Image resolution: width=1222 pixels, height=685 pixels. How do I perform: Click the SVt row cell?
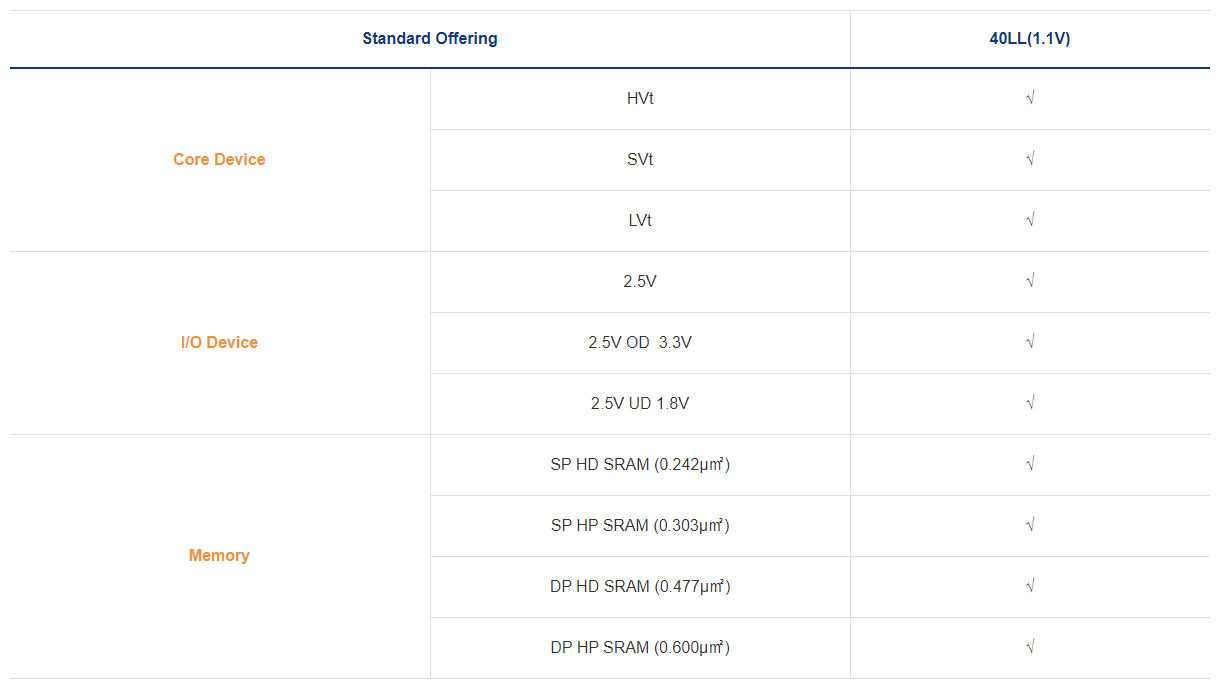(x=640, y=160)
